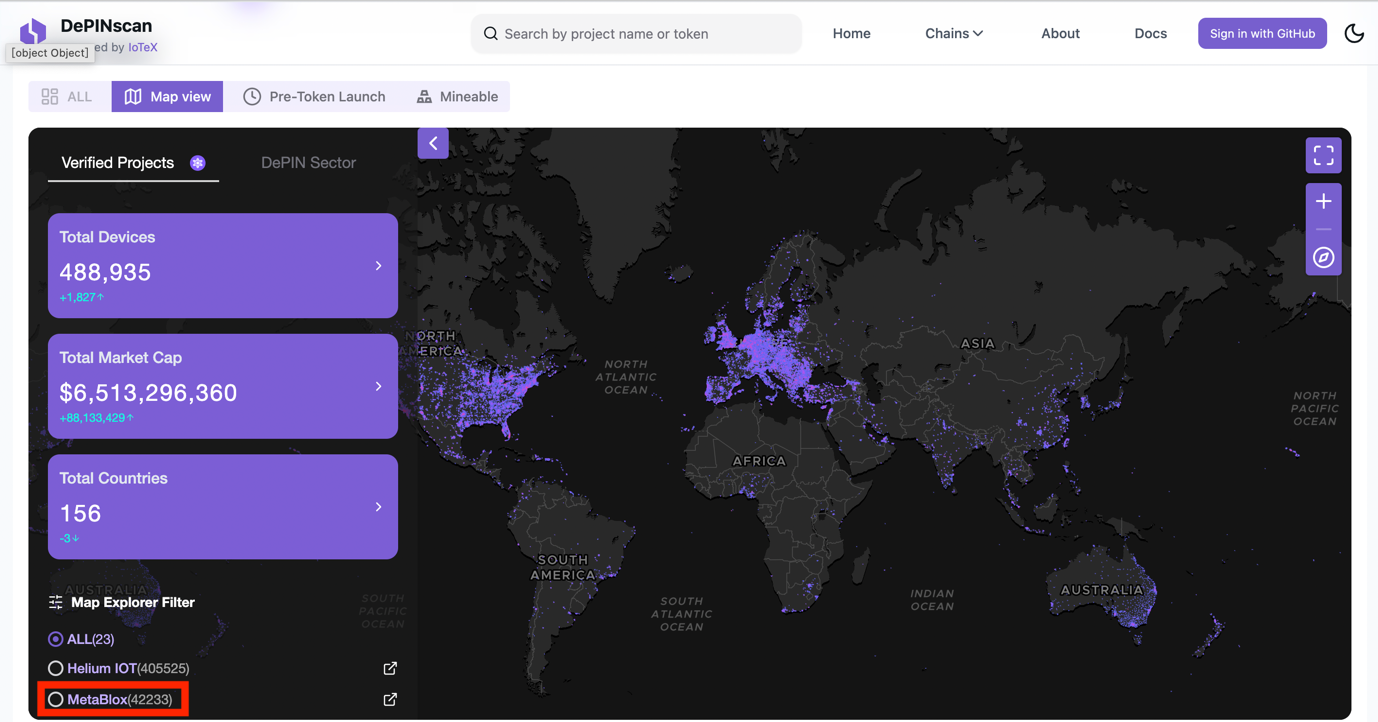The height and width of the screenshot is (722, 1378).
Task: Click Sign in with GitHub button
Action: coord(1262,33)
